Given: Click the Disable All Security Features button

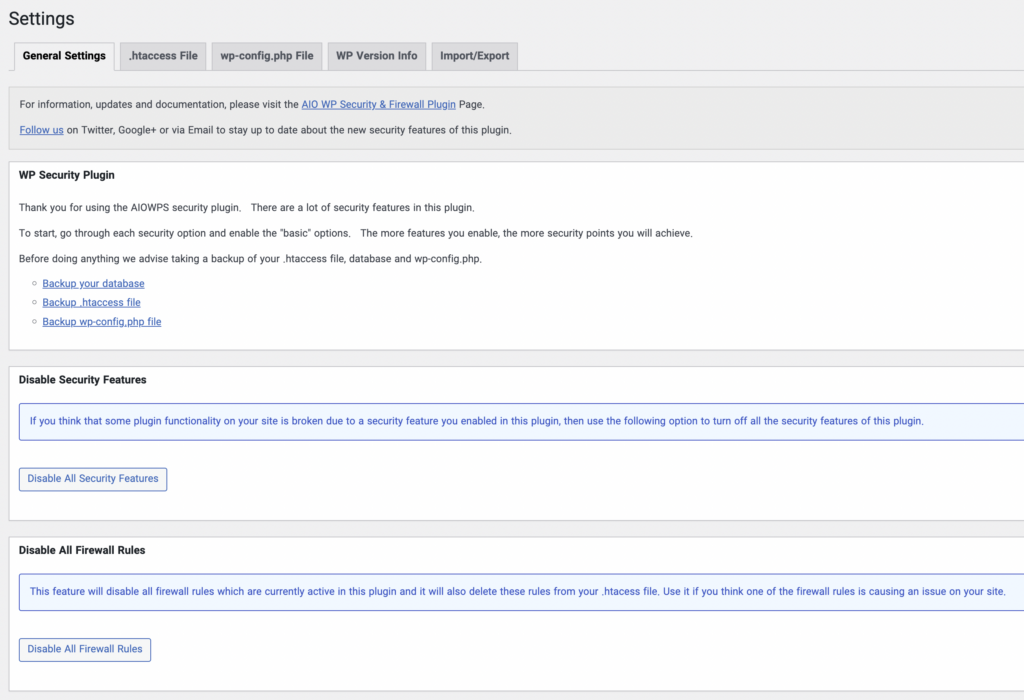Looking at the screenshot, I should [93, 479].
